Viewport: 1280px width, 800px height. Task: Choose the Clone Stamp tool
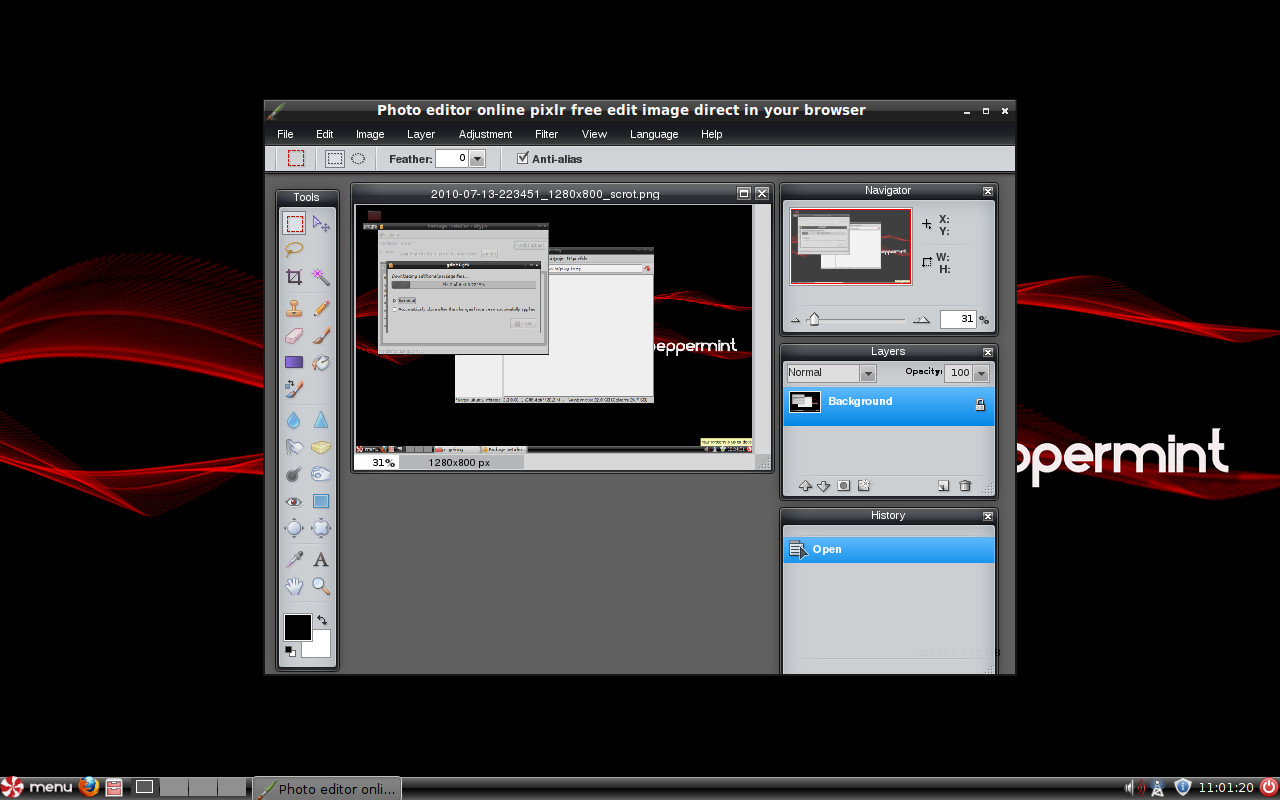pyautogui.click(x=294, y=308)
